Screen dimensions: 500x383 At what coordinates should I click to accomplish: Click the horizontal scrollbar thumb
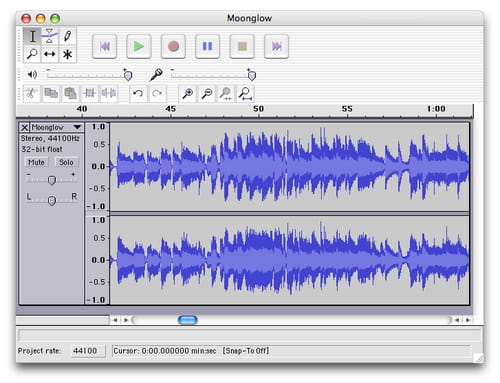(188, 320)
